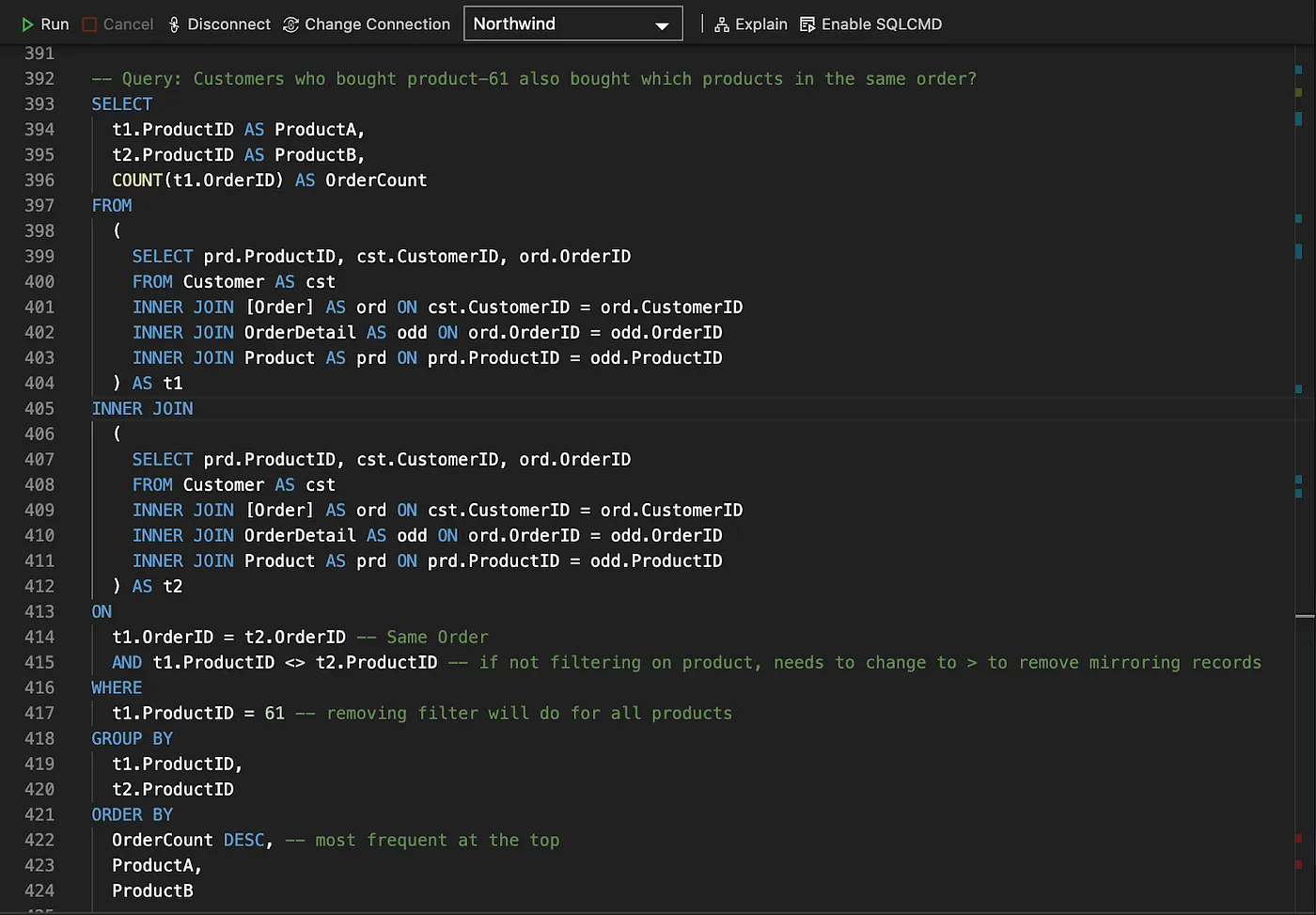This screenshot has height=915, width=1316.
Task: Click WHERE keyword on line 416
Action: click(117, 688)
